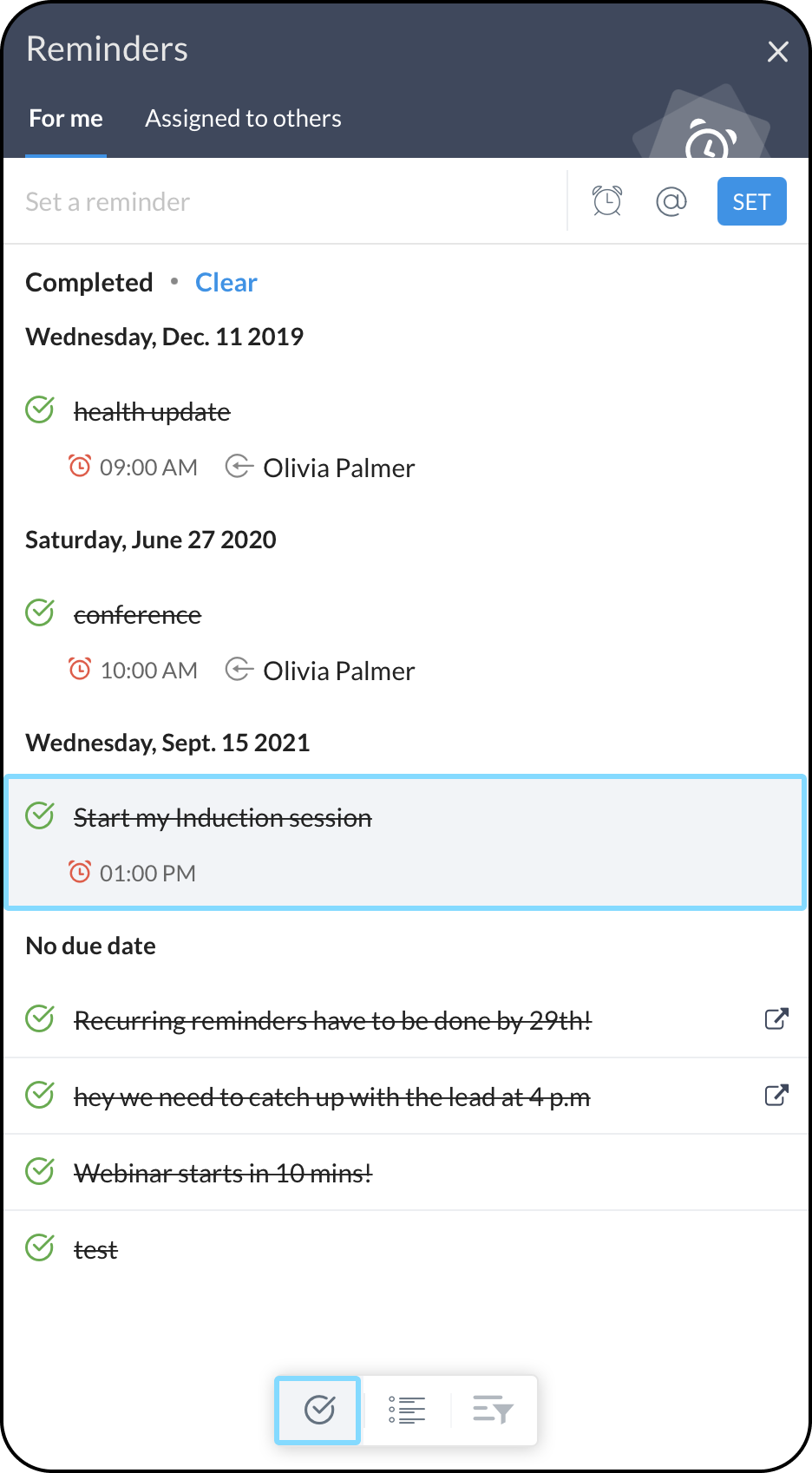Open the Assigned to others tab

[x=243, y=119]
